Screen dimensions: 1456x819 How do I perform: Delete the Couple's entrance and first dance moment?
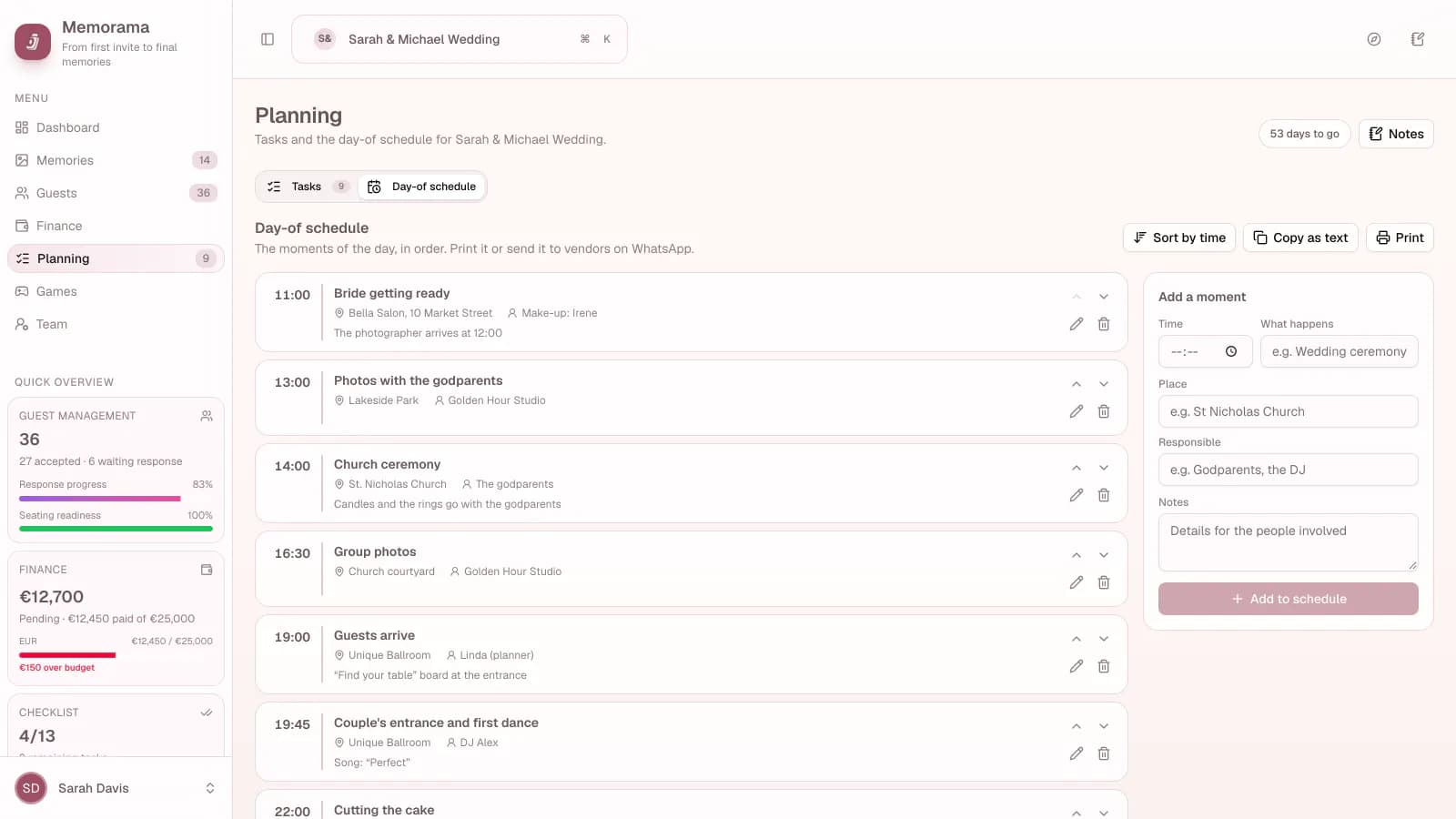1104,753
